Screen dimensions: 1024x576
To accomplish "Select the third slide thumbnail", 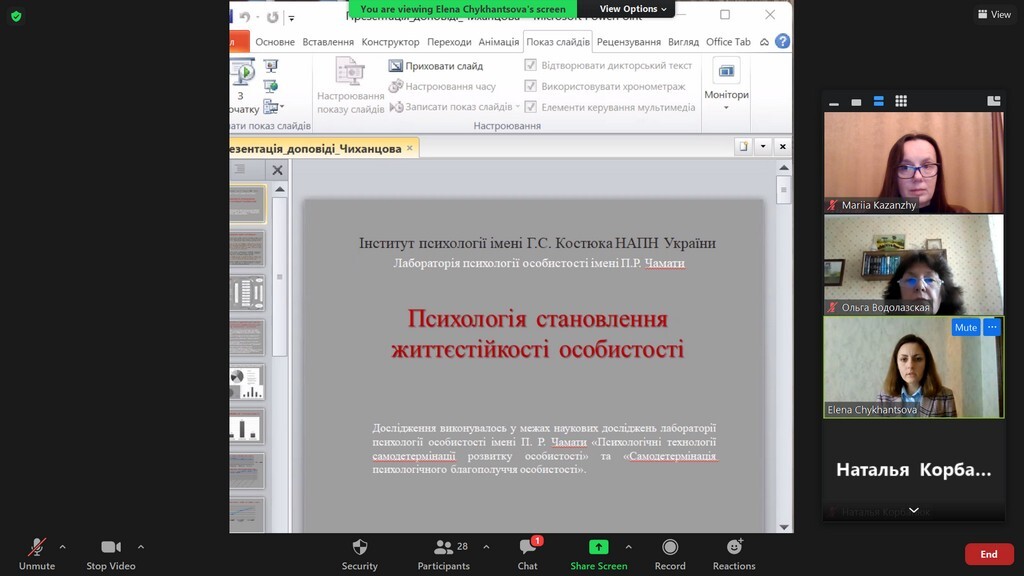I will pos(247,293).
